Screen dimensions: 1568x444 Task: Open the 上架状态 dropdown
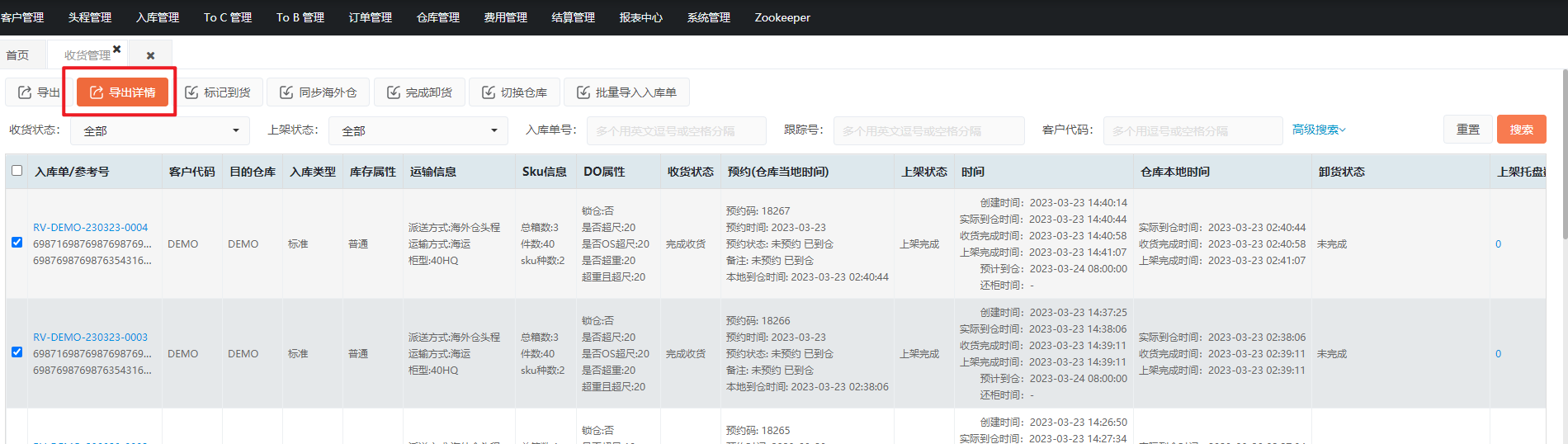tap(418, 130)
